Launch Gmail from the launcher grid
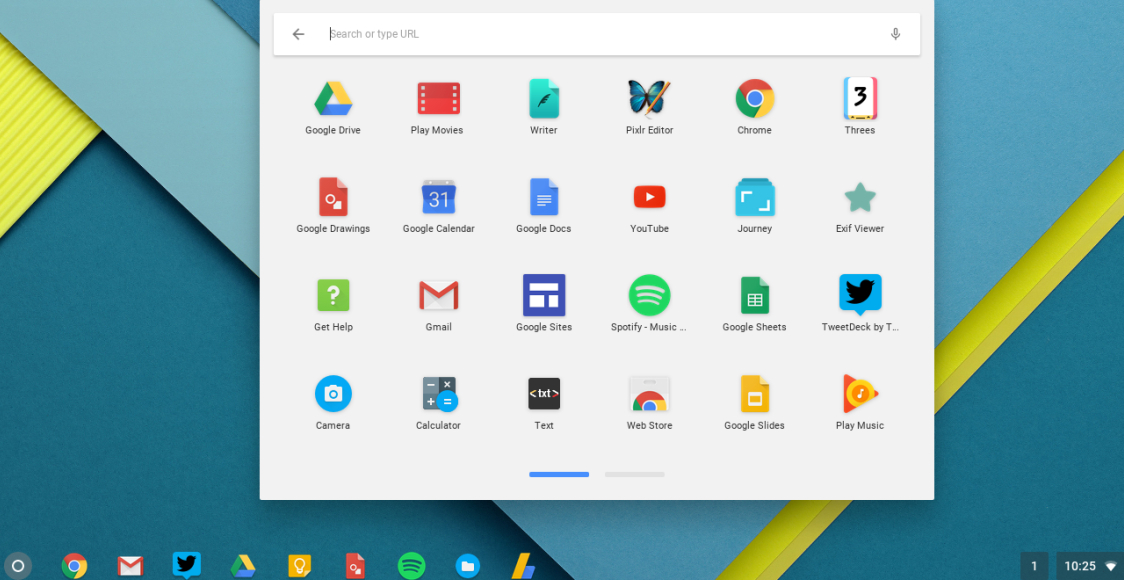 (x=438, y=295)
